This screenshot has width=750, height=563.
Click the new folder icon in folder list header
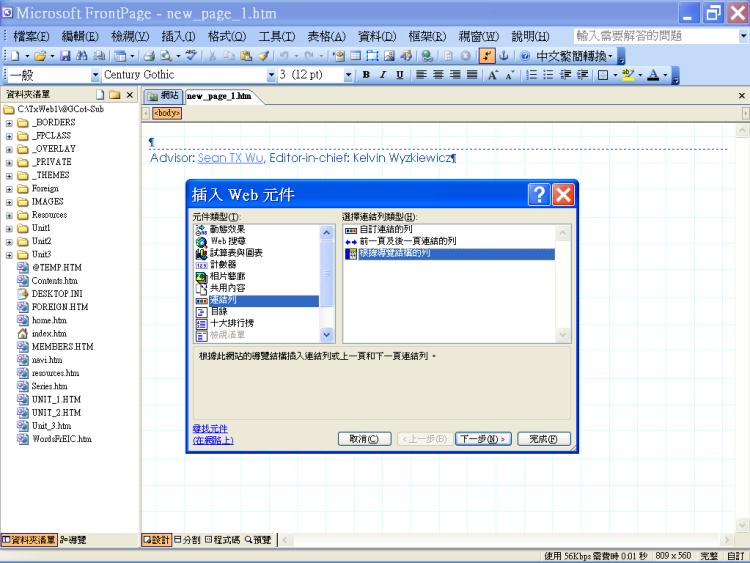point(114,95)
